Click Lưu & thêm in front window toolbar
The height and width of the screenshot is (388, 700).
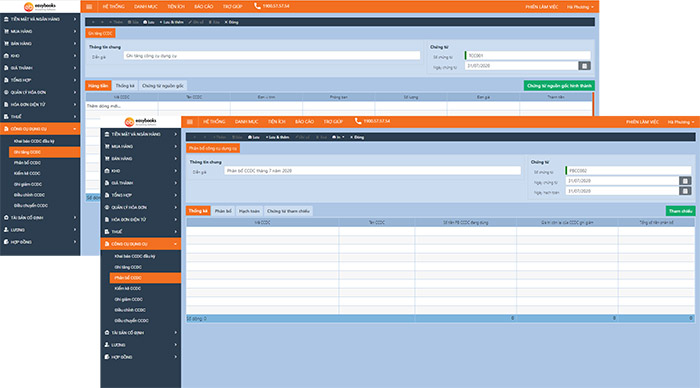[x=277, y=137]
